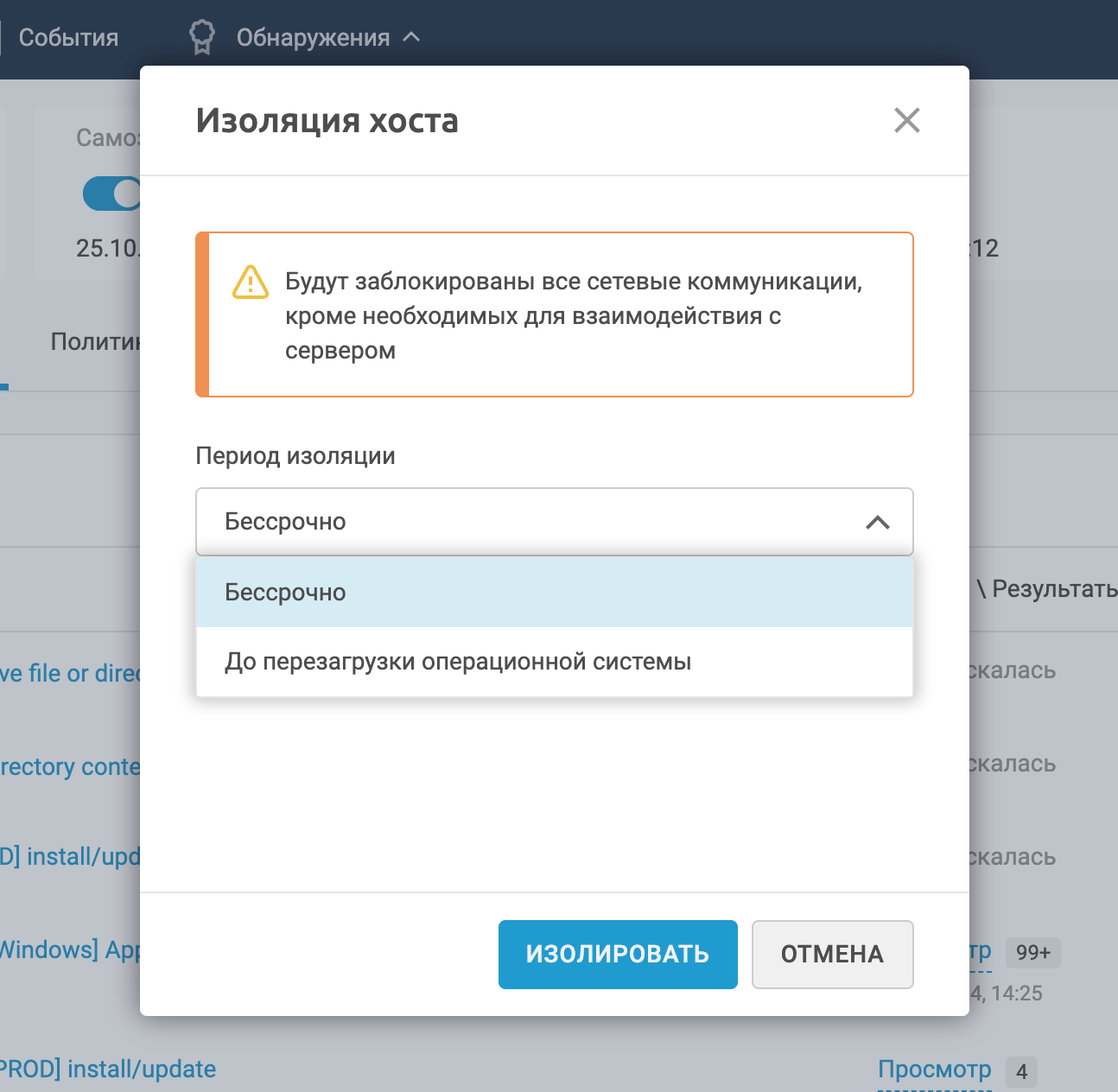Viewport: 1118px width, 1092px height.
Task: Collapse dropdown using the chevron arrow
Action: point(877,522)
